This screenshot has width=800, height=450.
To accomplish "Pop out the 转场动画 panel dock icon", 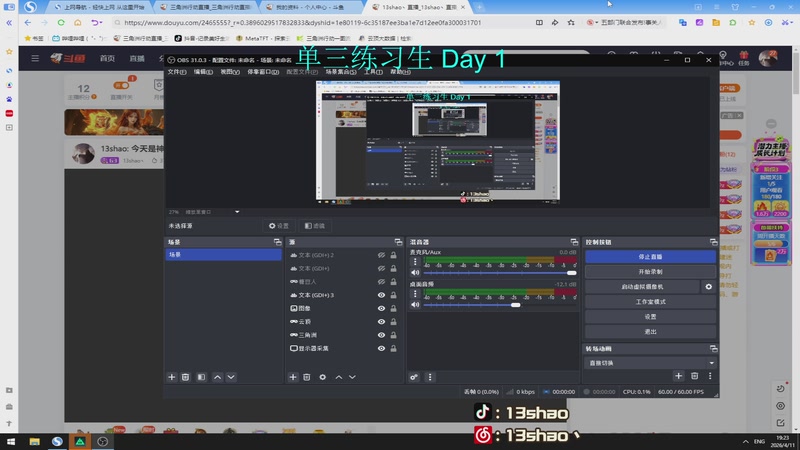I will pos(713,349).
